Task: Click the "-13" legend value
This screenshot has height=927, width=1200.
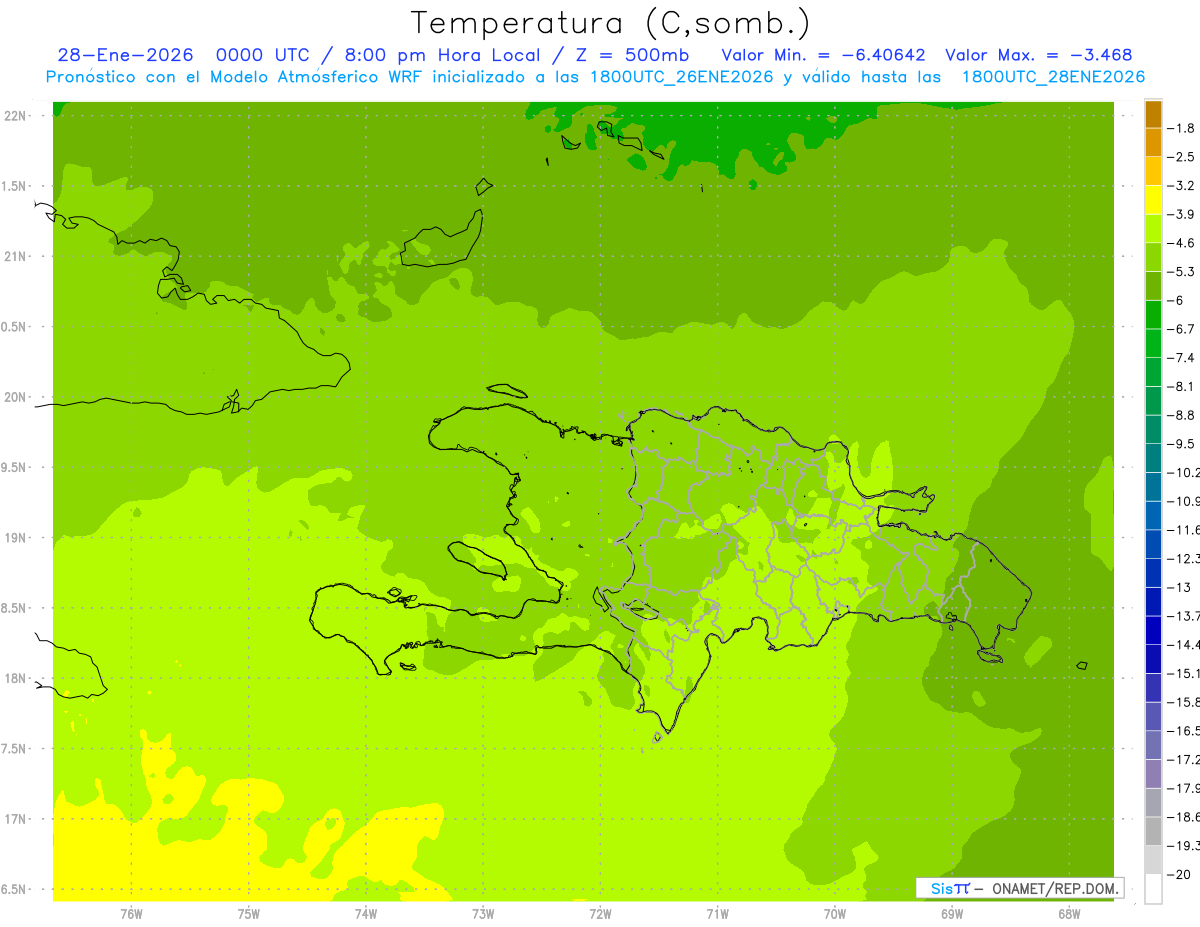Action: point(1179,587)
